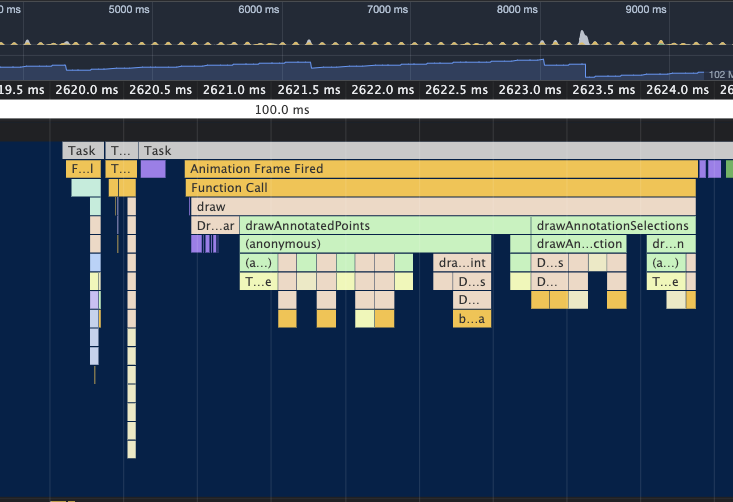Viewport: 733px width, 502px height.
Task: Select the Animation Frame Fired bar
Action: (441, 169)
